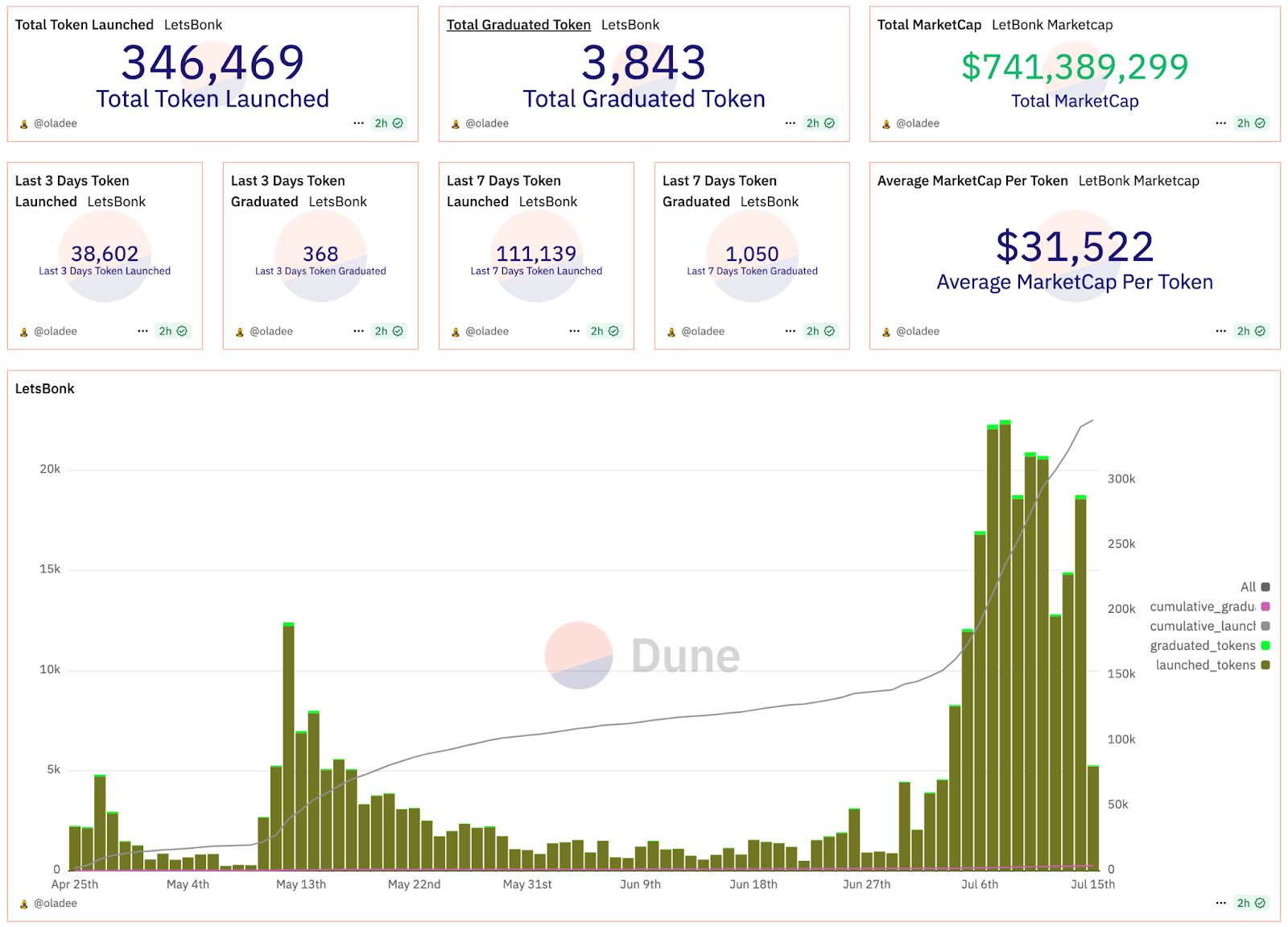Image resolution: width=1288 pixels, height=927 pixels.
Task: Click the tallest bar near Jul 6th
Action: (x=1005, y=644)
